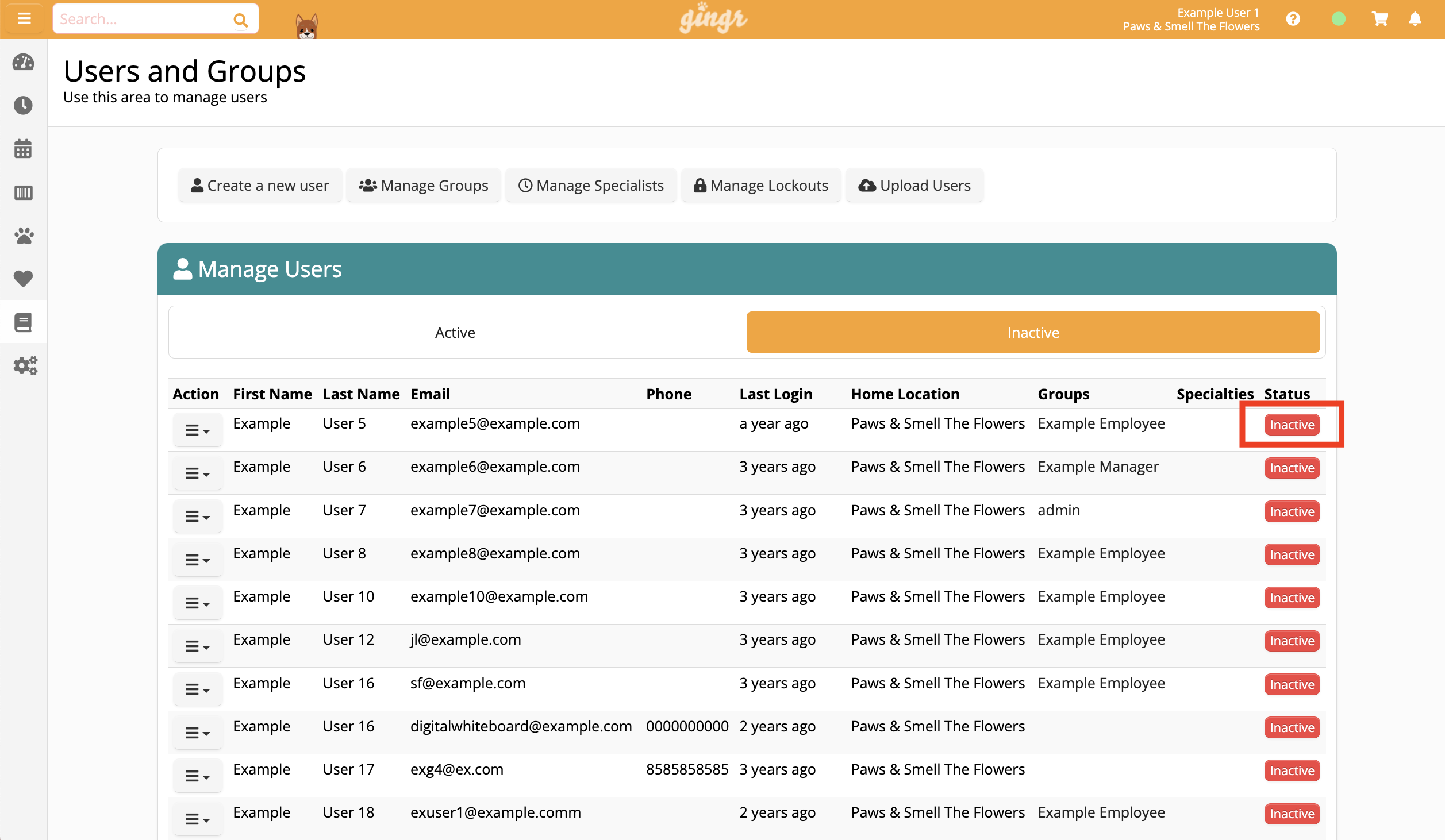Open the action dropdown for User 18
The height and width of the screenshot is (840, 1445).
[x=197, y=818]
